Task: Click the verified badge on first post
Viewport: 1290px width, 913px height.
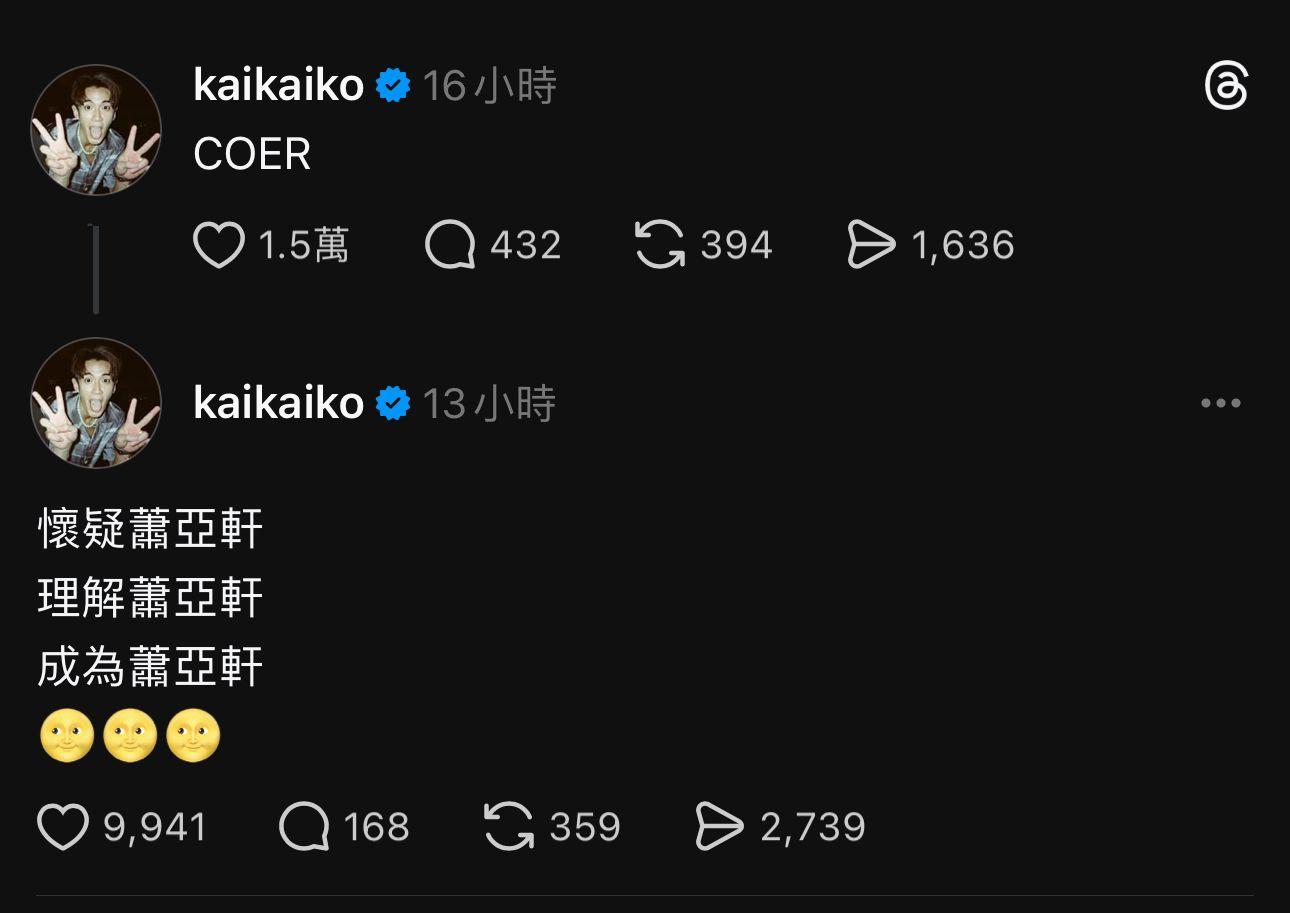Action: coord(393,87)
